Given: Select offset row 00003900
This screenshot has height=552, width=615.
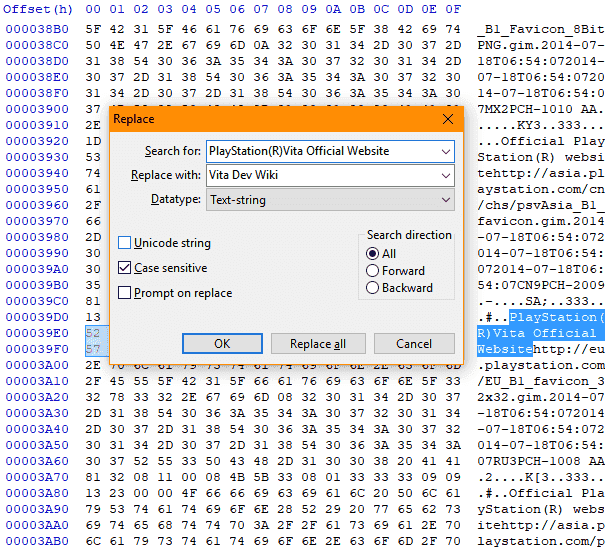Looking at the screenshot, I should coord(37,109).
